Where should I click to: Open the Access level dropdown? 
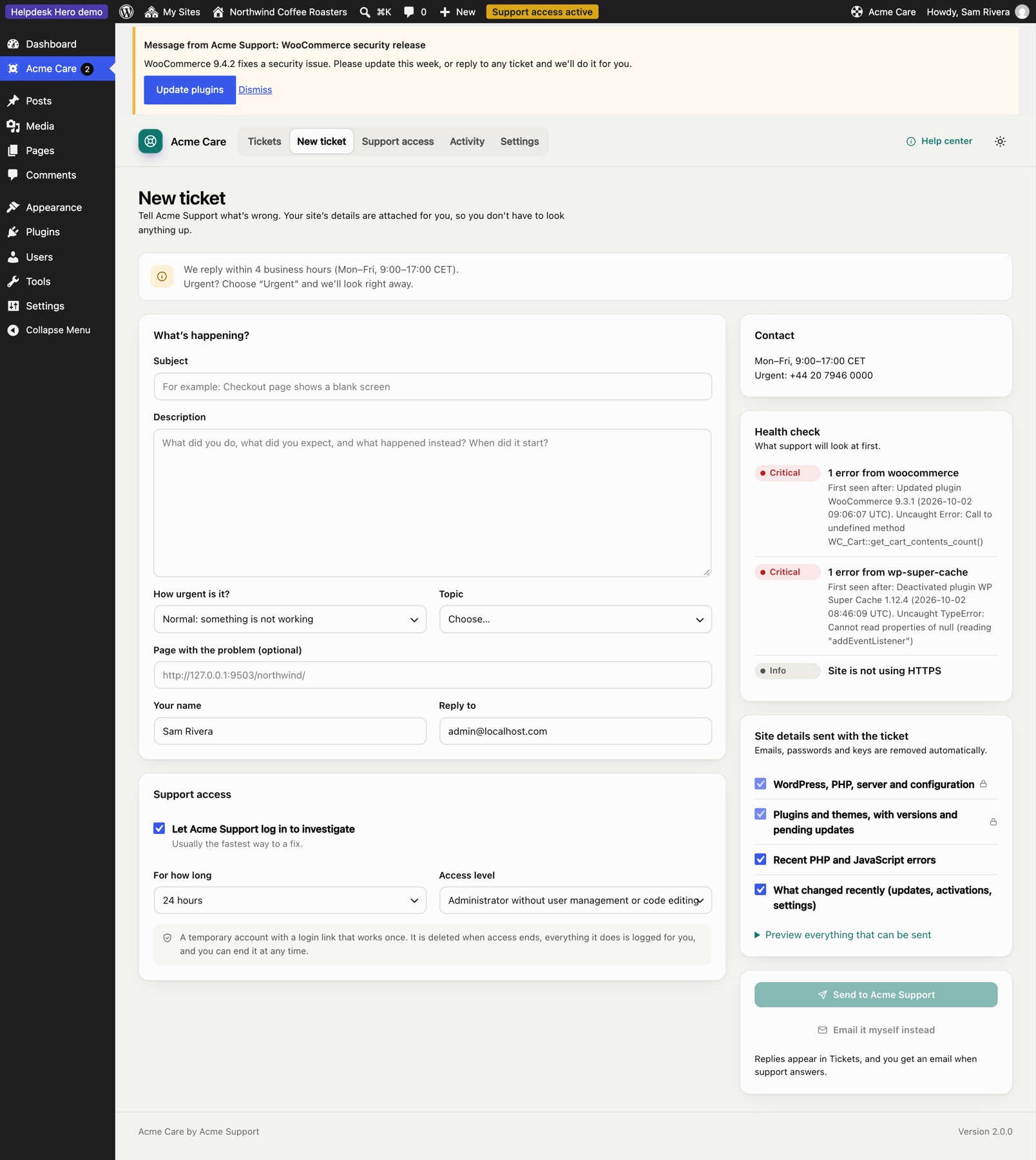click(575, 900)
